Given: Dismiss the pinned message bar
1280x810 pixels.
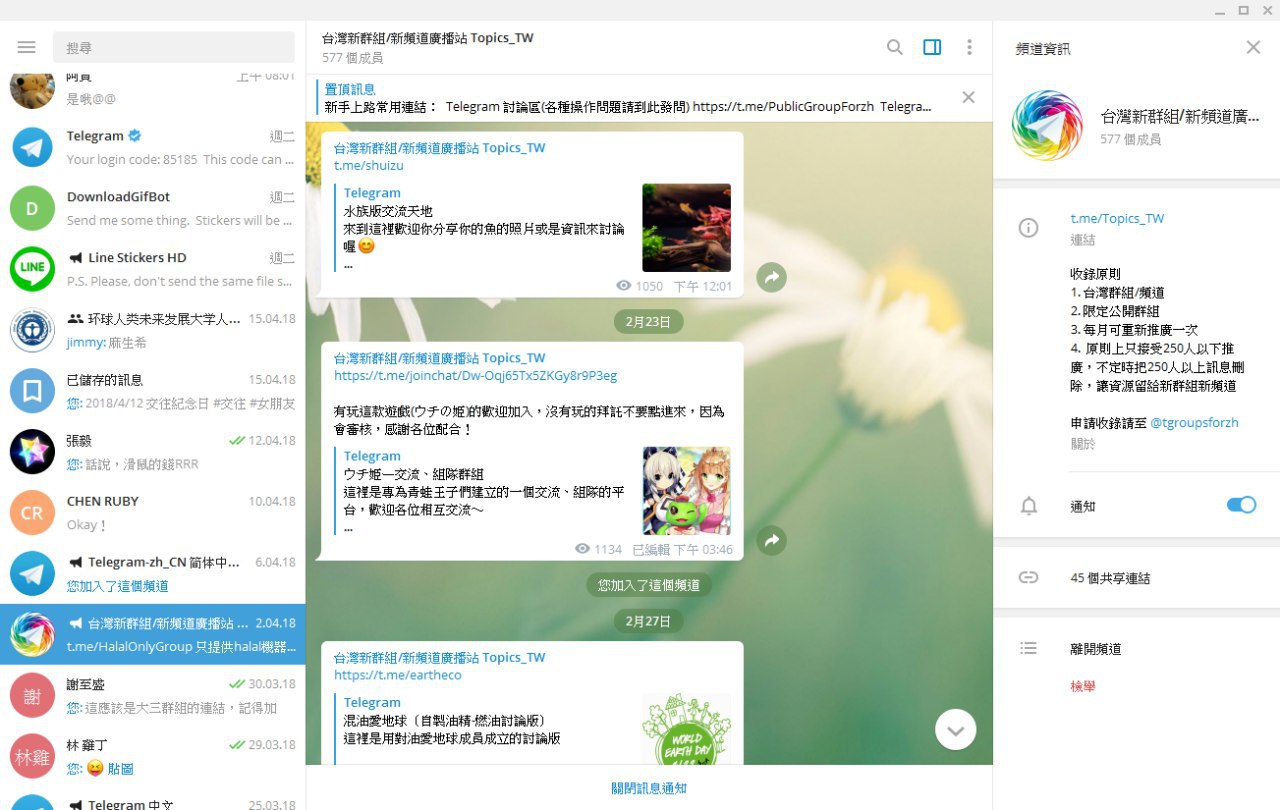Looking at the screenshot, I should point(968,97).
